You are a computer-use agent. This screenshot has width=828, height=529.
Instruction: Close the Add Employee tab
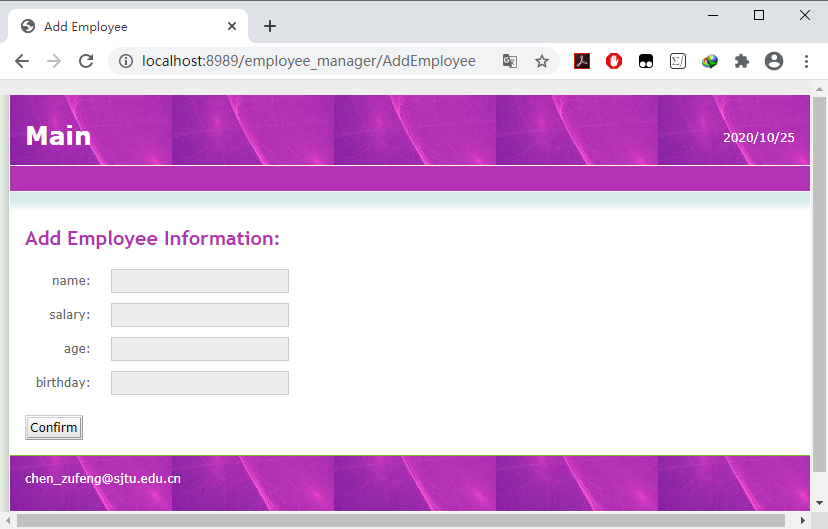[x=232, y=26]
